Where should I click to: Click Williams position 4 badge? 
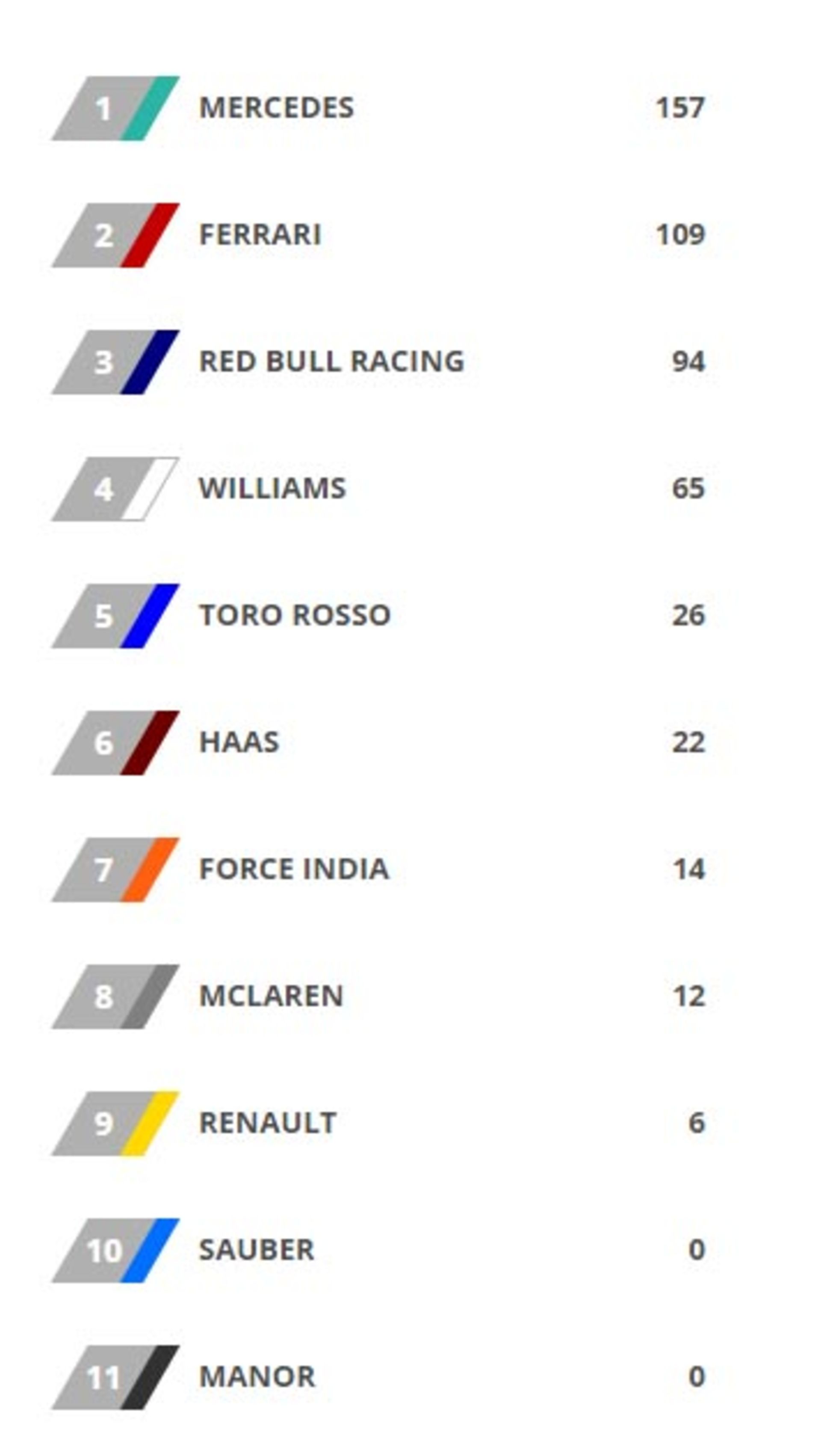coord(115,489)
